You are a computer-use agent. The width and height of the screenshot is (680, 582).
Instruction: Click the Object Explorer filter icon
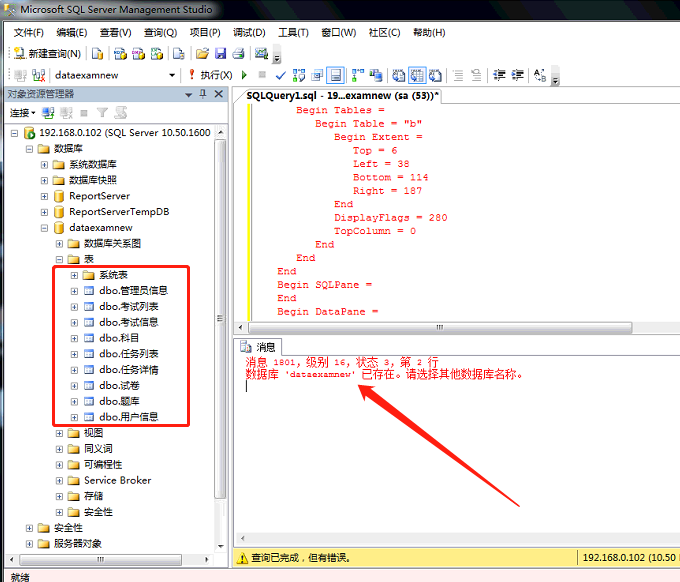(x=102, y=113)
